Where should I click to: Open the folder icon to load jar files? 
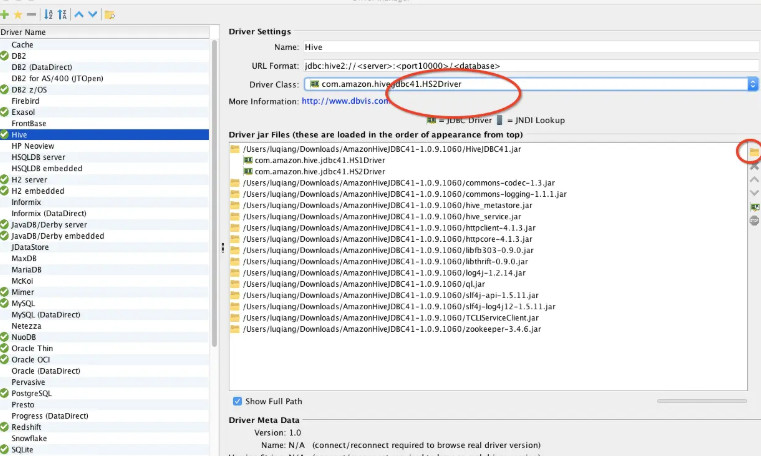754,152
